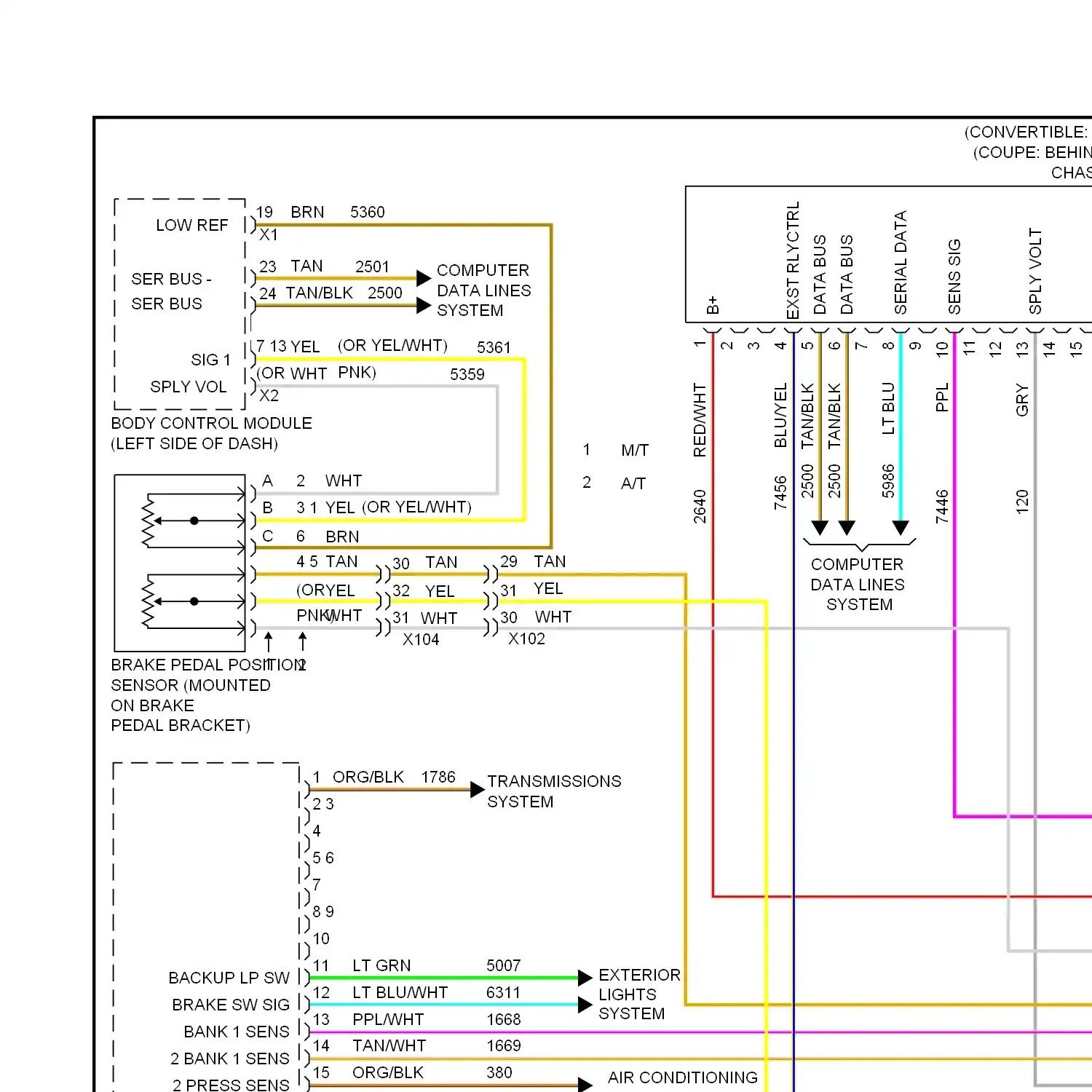This screenshot has height=1092, width=1092.
Task: Select the 2 PRESS SENS label
Action: coord(232,1085)
